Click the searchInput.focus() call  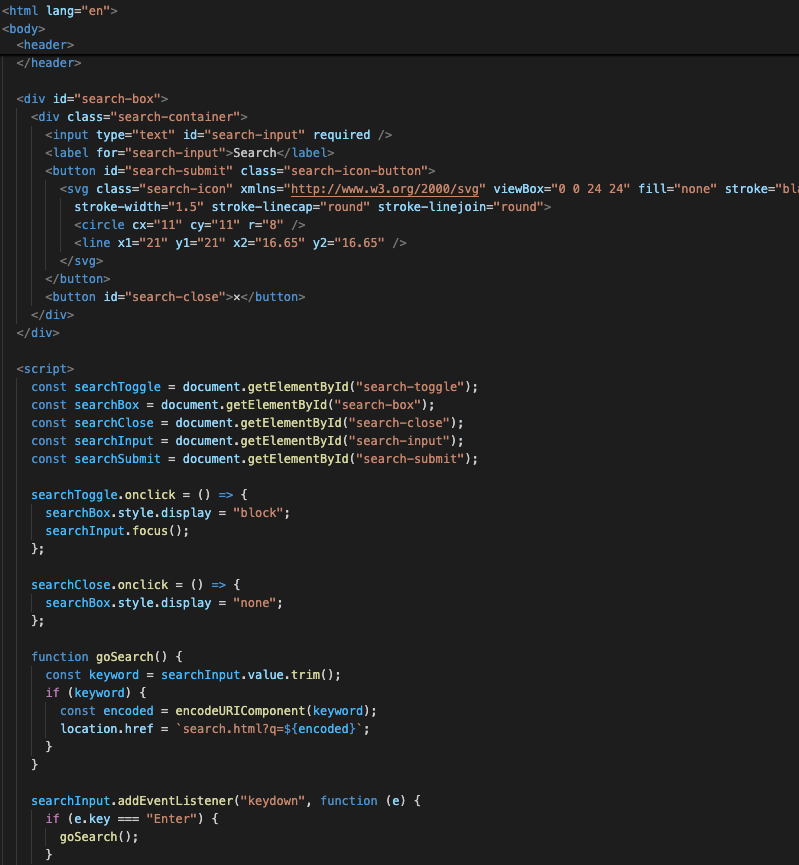pyautogui.click(x=116, y=531)
